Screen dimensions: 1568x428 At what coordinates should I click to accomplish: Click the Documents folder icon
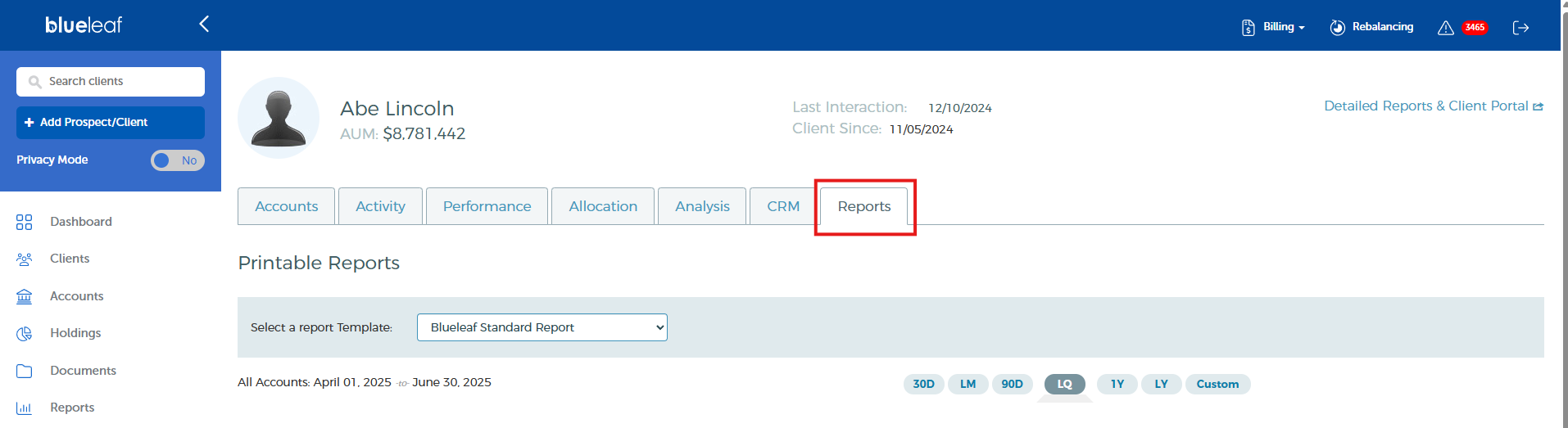[25, 371]
